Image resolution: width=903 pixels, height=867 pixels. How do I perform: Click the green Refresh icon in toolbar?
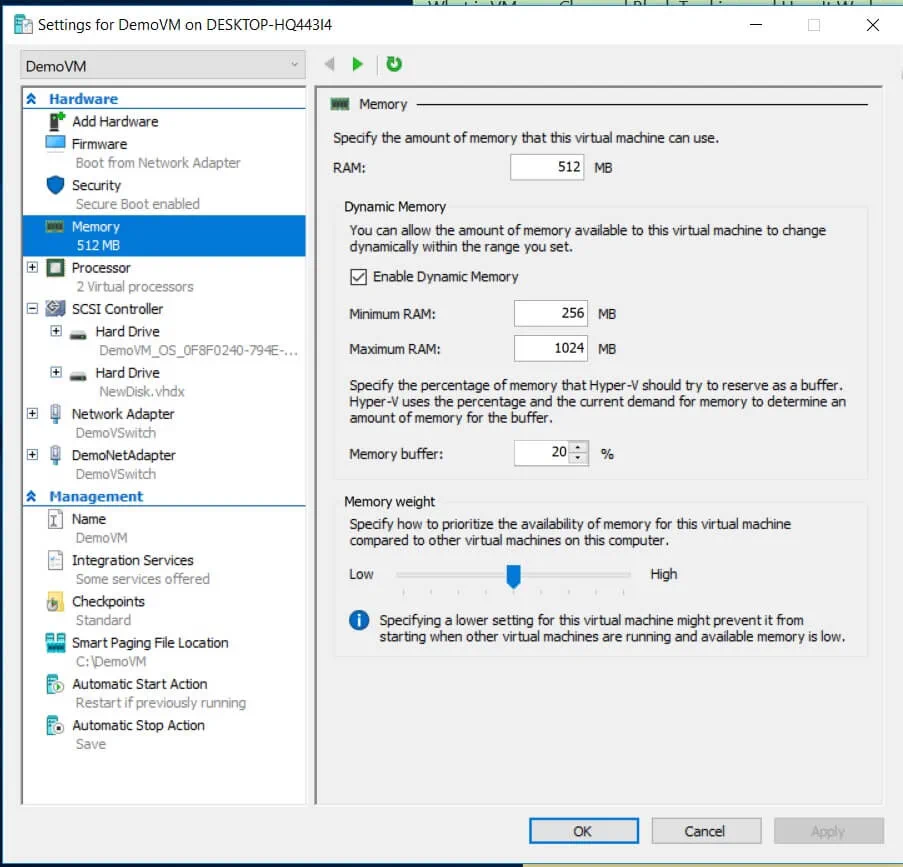394,64
